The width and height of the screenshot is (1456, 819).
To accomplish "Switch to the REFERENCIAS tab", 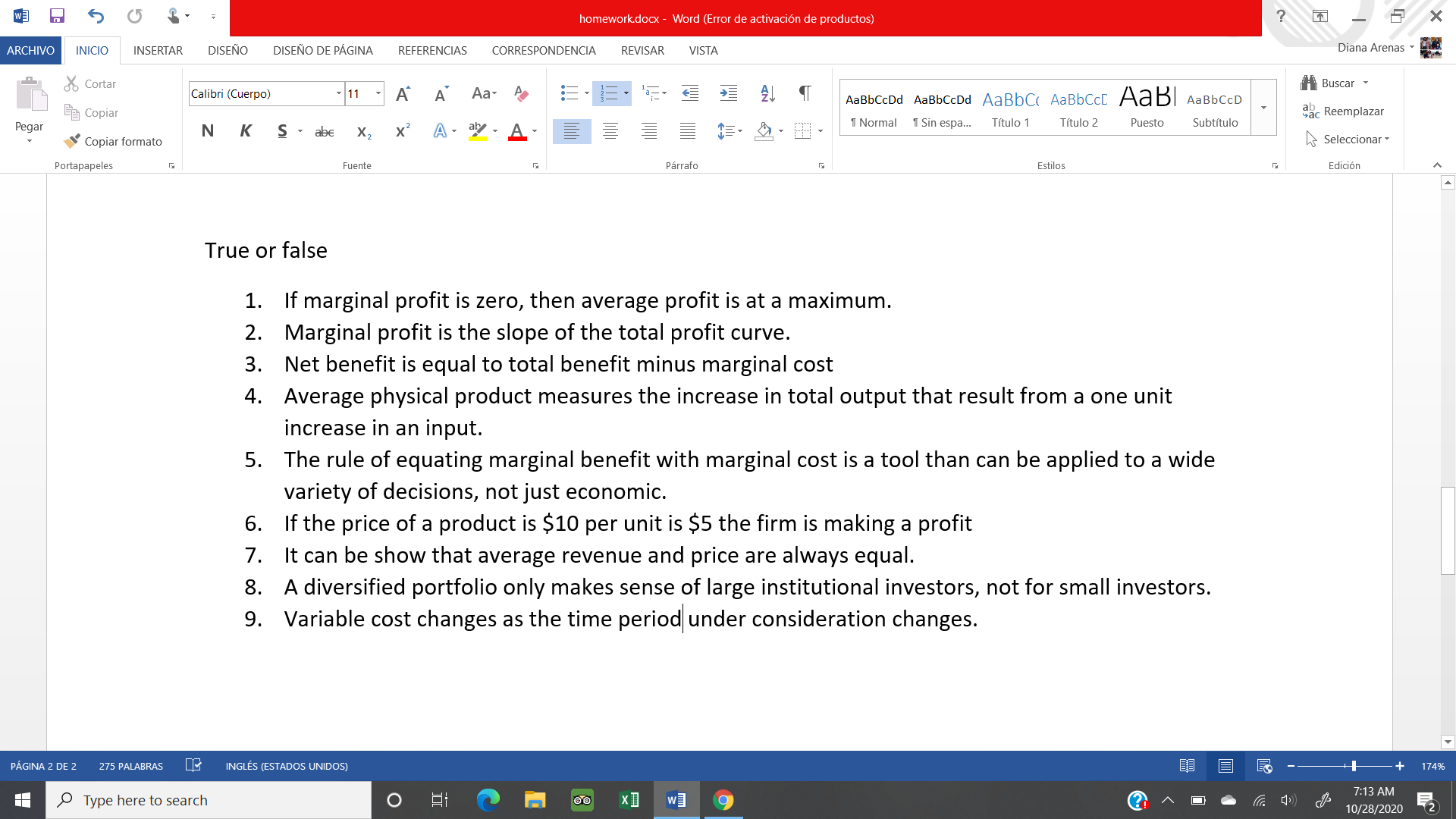I will pyautogui.click(x=431, y=51).
